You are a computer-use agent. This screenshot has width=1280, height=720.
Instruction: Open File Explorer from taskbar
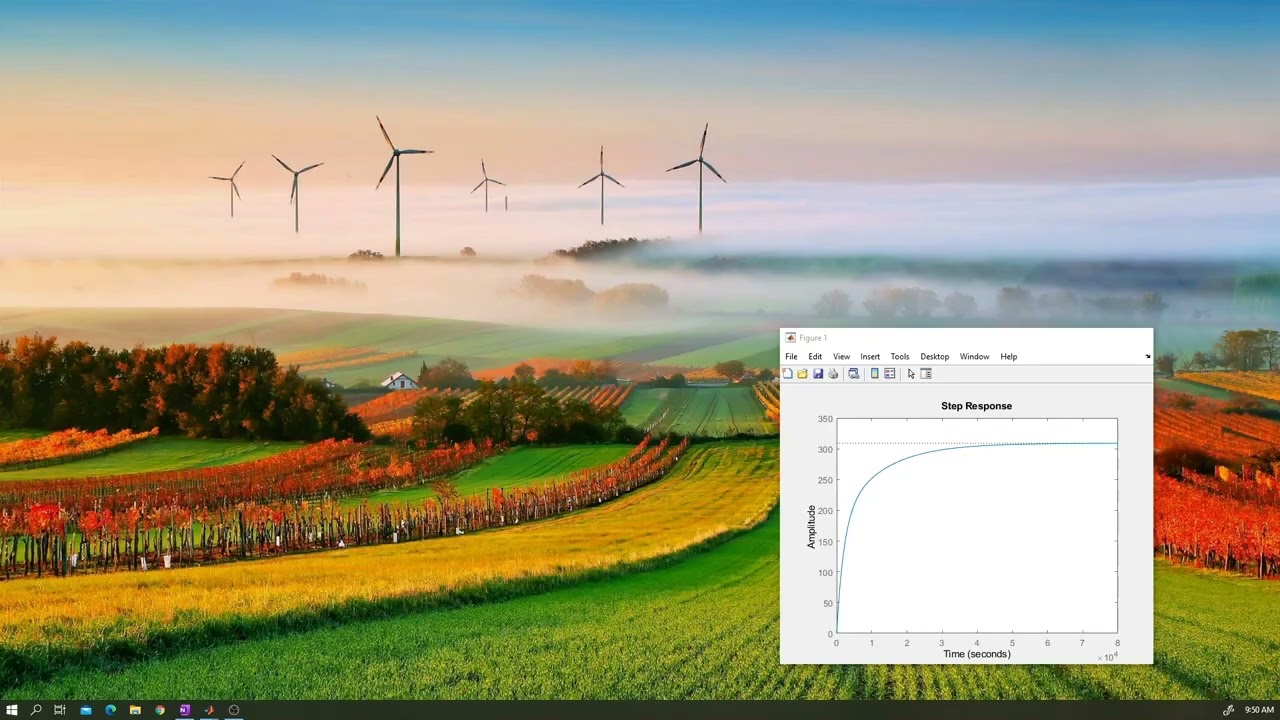135,710
